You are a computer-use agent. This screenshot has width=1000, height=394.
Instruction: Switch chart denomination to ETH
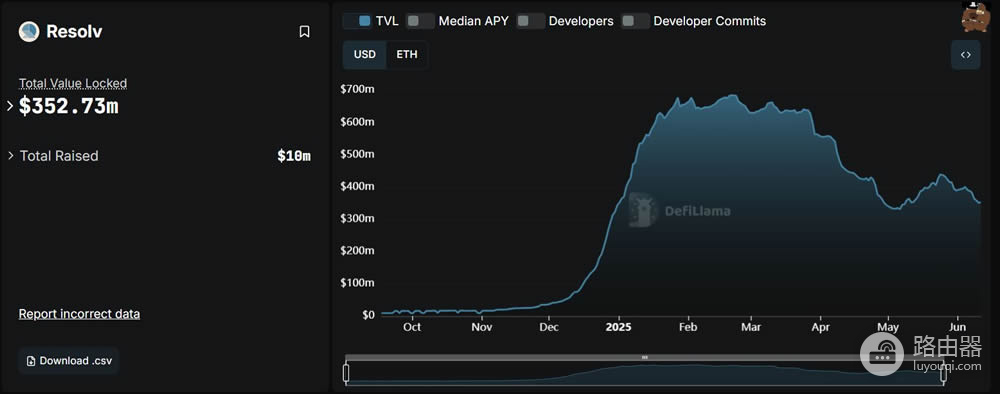tap(407, 55)
